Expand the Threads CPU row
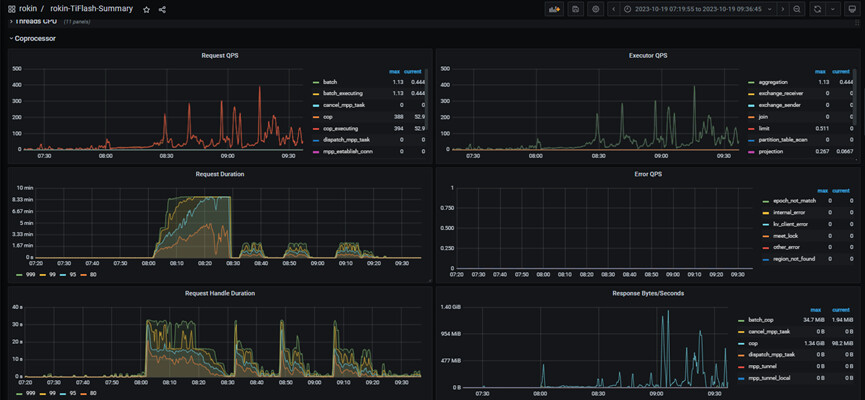The width and height of the screenshot is (865, 400). [35, 21]
